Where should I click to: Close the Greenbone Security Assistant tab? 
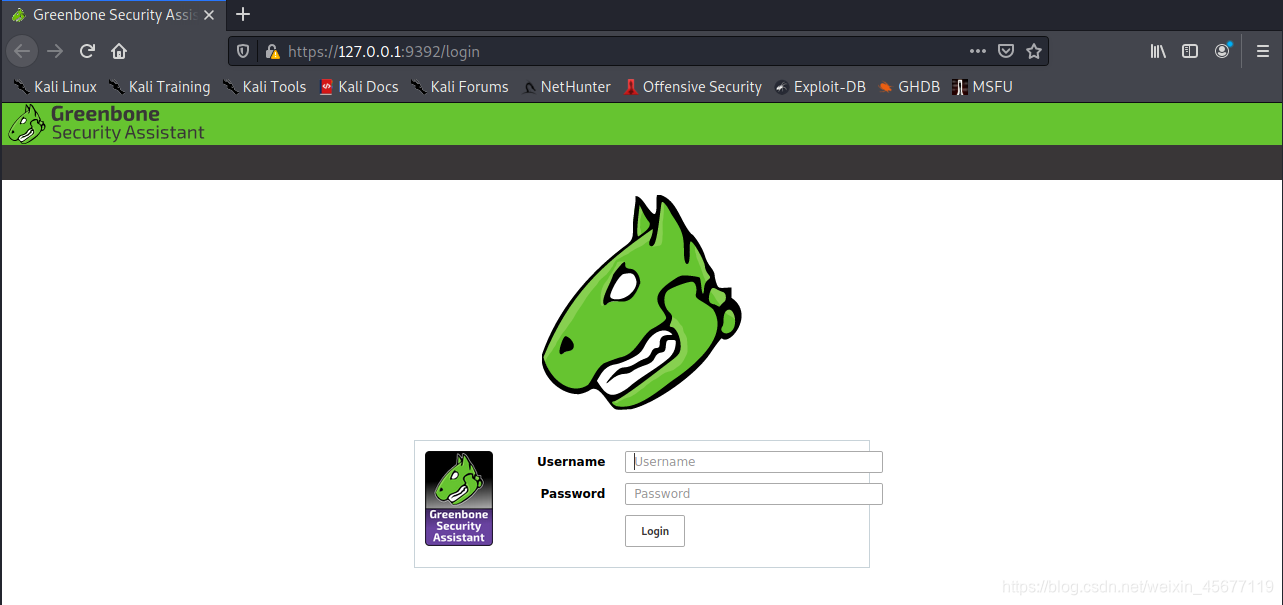pyautogui.click(x=209, y=15)
